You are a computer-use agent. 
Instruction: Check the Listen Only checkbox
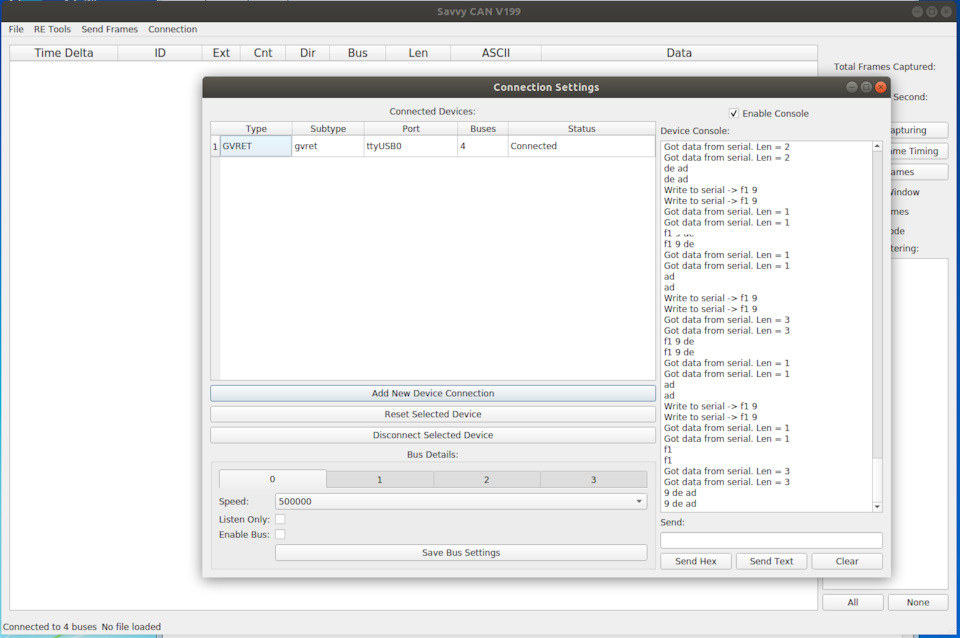[280, 519]
